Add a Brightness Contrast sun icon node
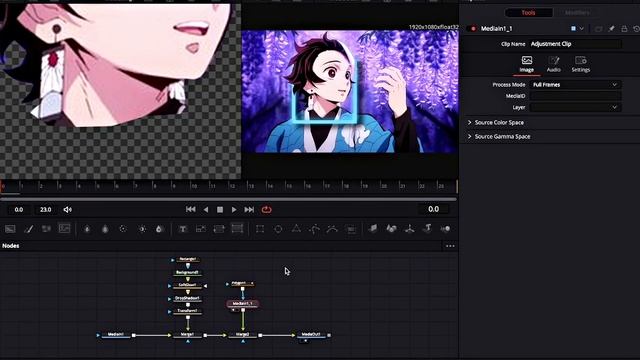 point(142,229)
